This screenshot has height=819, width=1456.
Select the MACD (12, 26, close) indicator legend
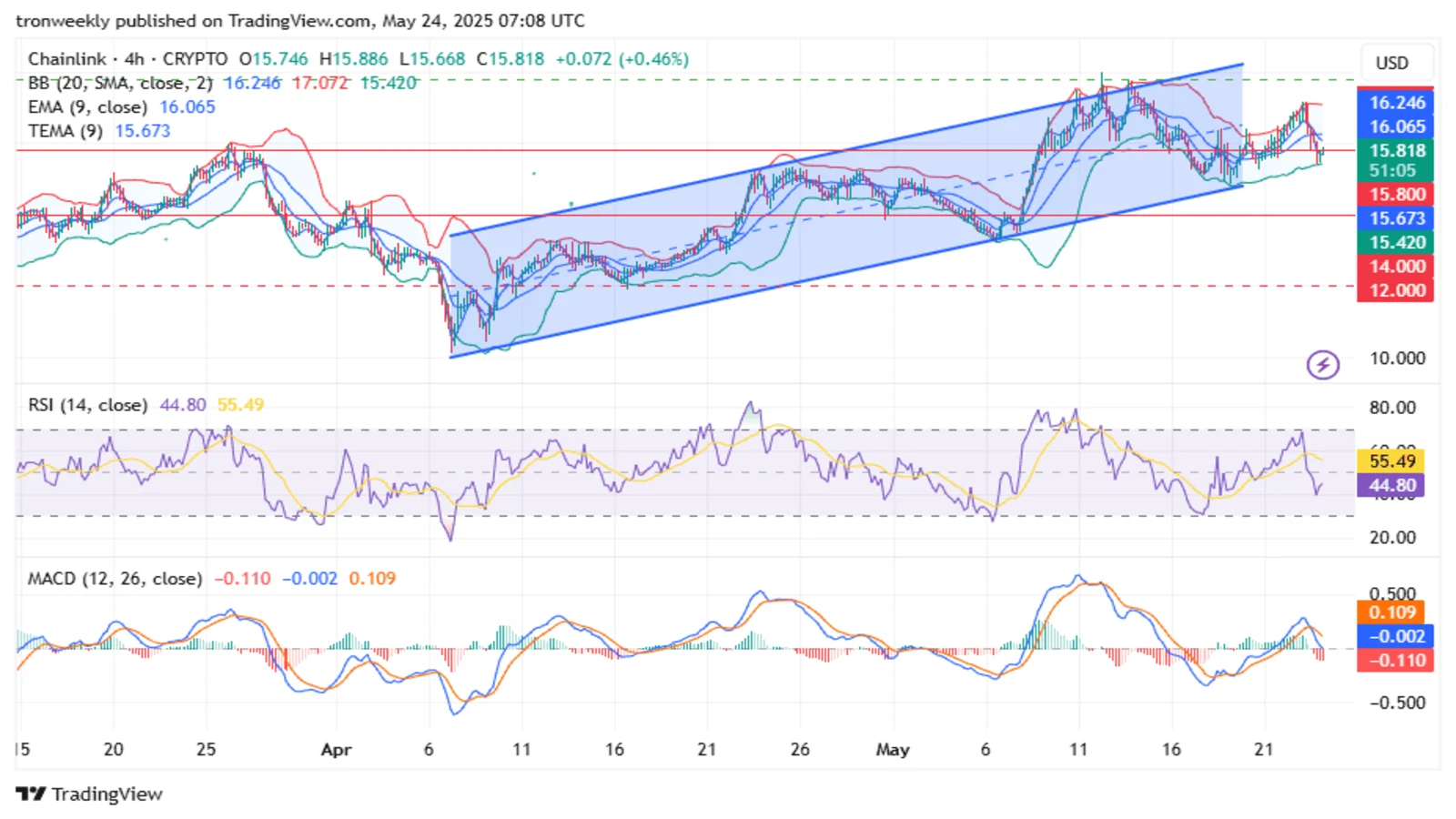click(116, 578)
